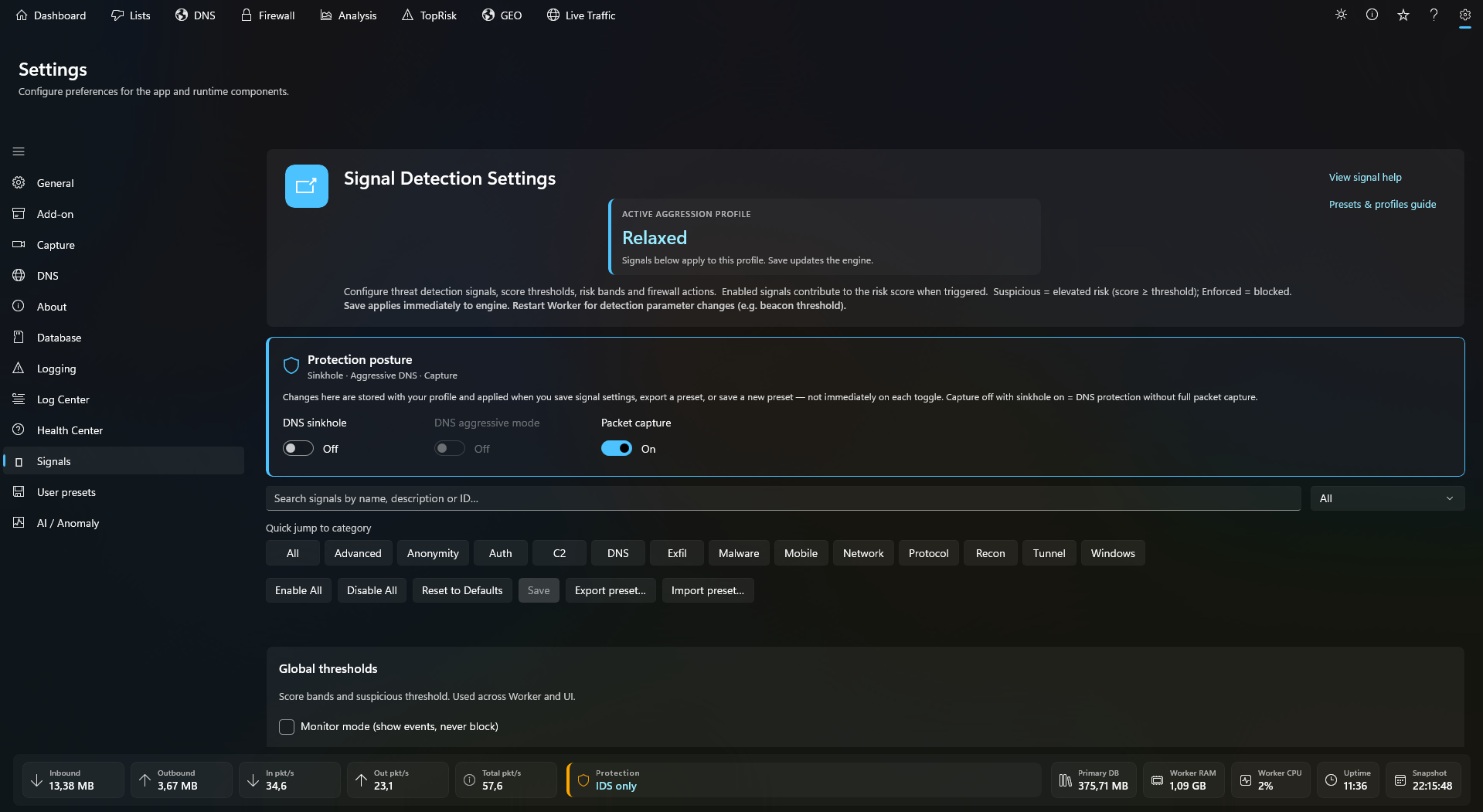Click the Save button
This screenshot has width=1483, height=812.
coord(539,590)
